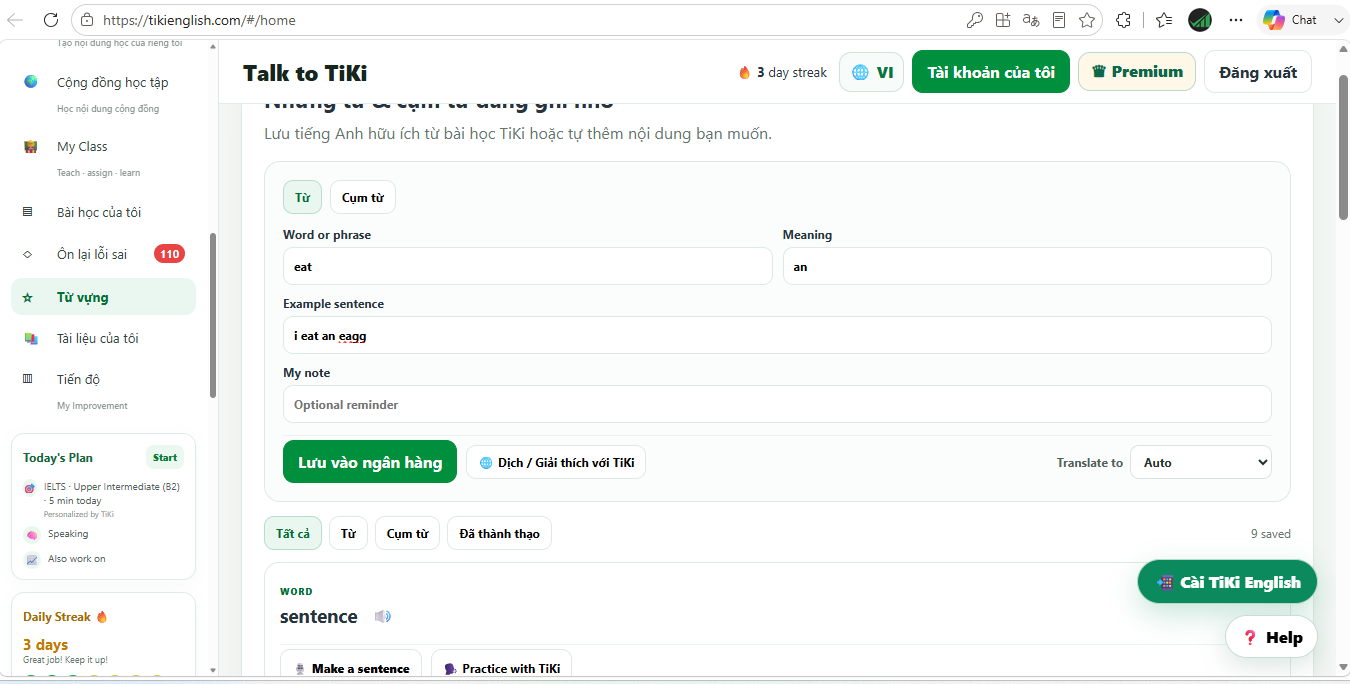Image resolution: width=1350 pixels, height=684 pixels.
Task: Open the Help button
Action: 1271,637
